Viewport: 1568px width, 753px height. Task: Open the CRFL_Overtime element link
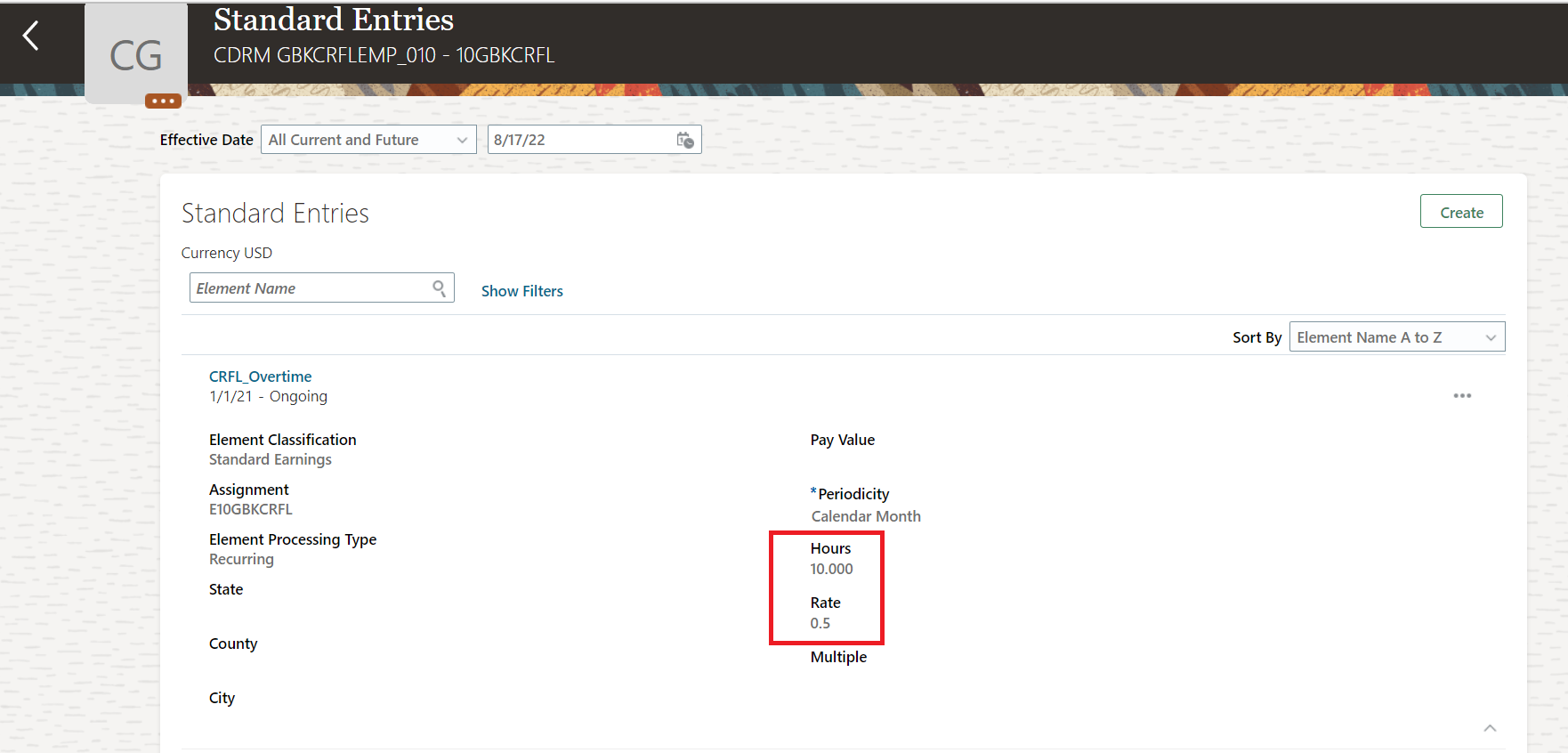click(260, 376)
